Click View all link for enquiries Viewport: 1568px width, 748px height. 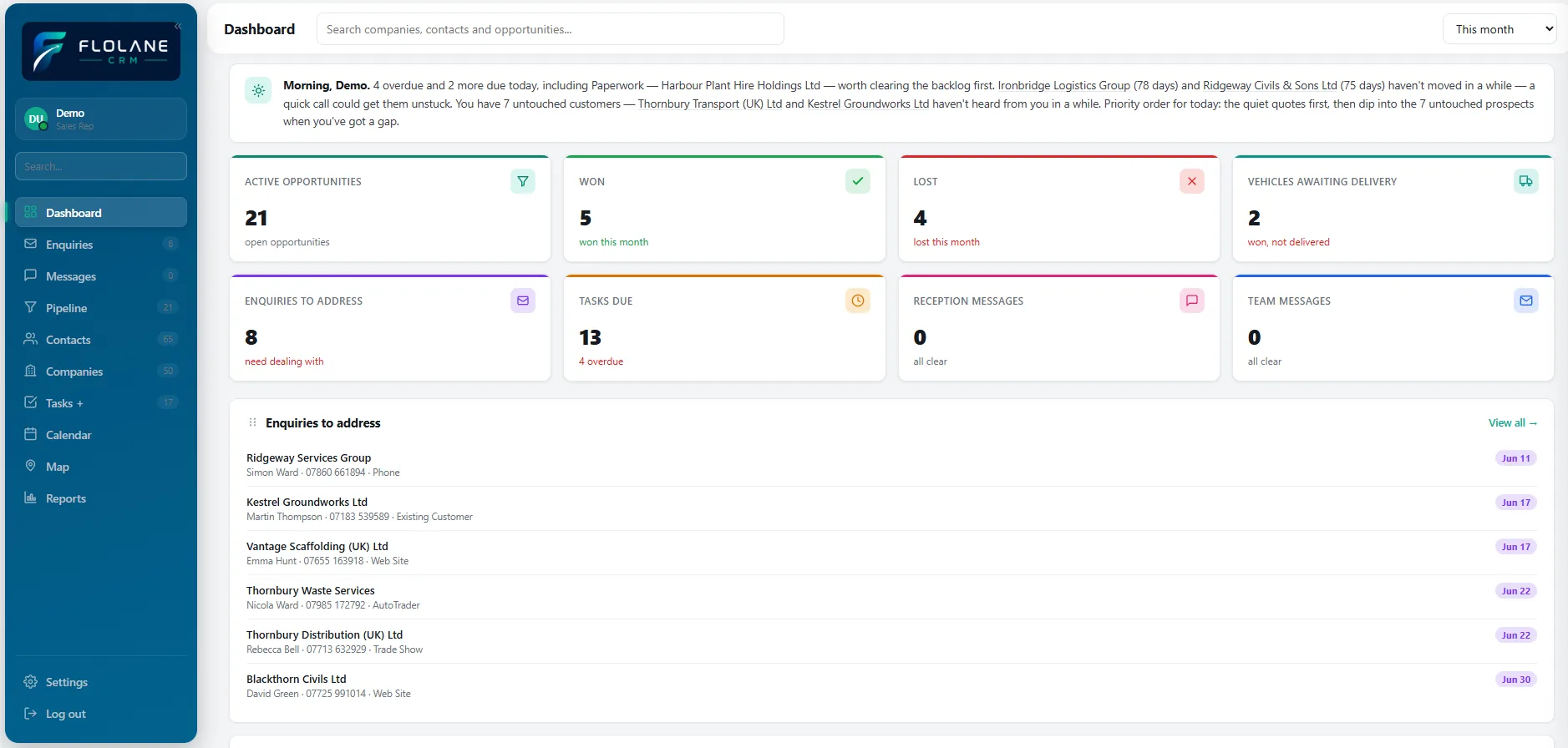pos(1512,422)
